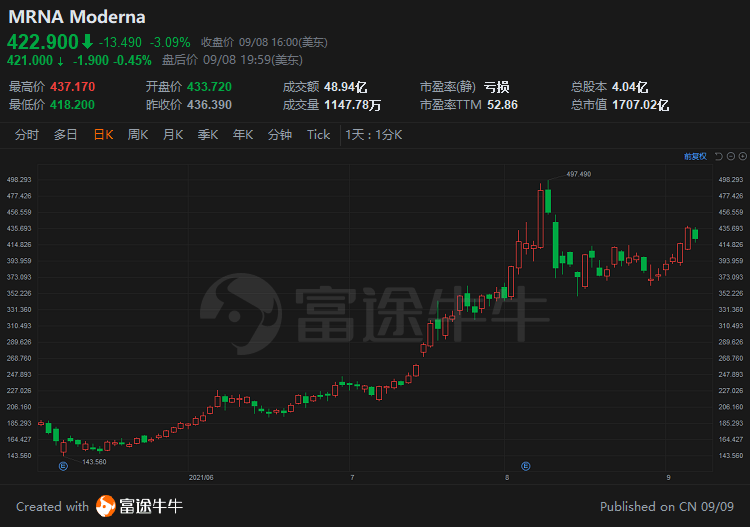Click the tall green candle after the 497.490 peak

point(555,245)
